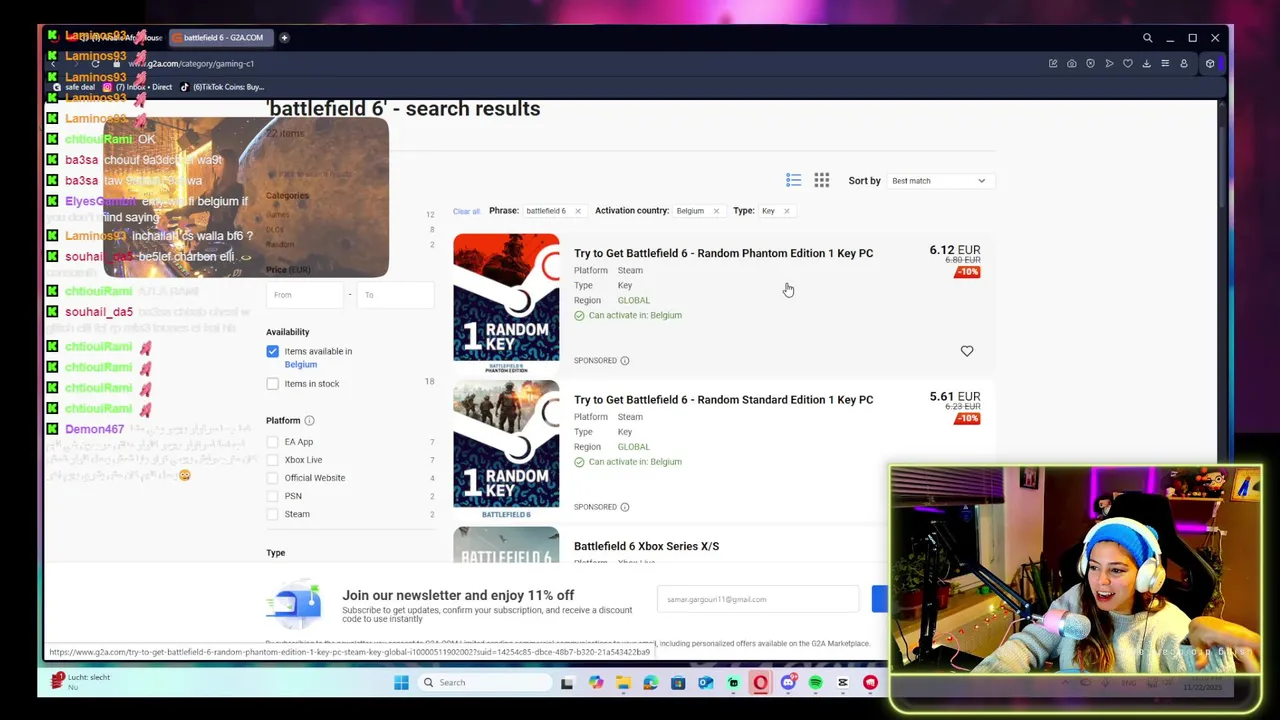The height and width of the screenshot is (720, 1280).
Task: Open browser downloads icon
Action: [x=1146, y=64]
